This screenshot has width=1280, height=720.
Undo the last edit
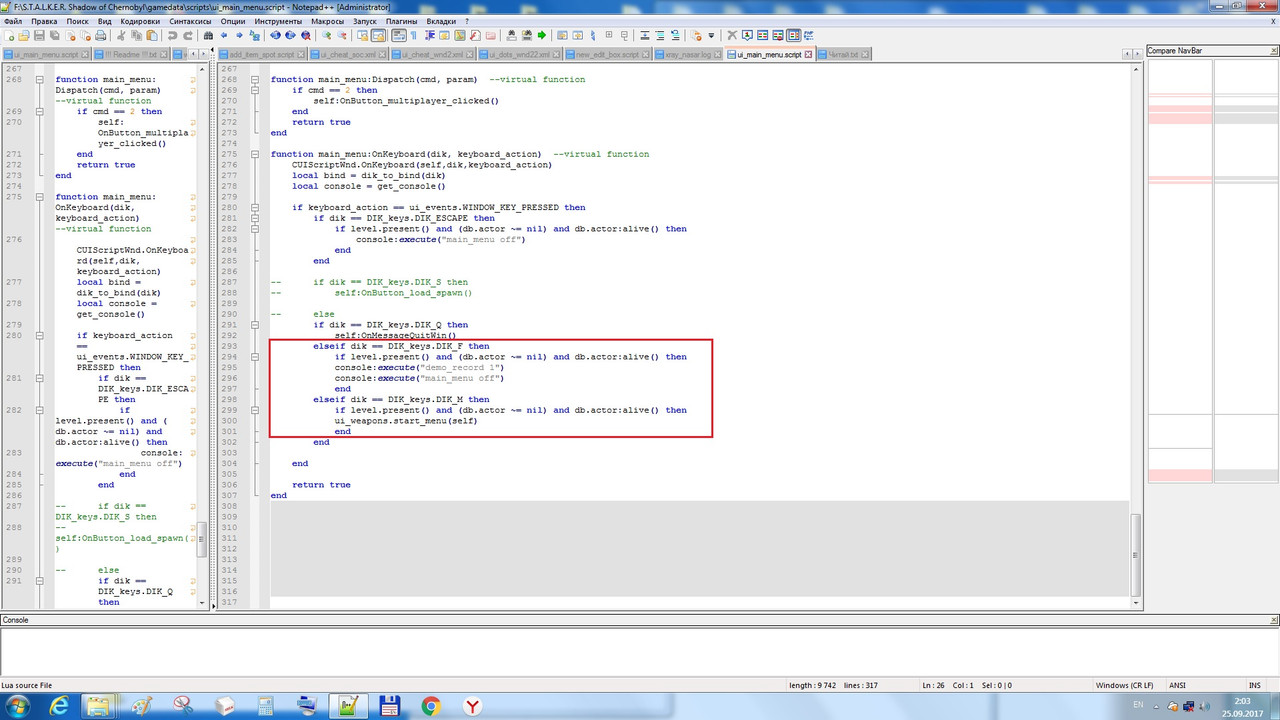[172, 35]
